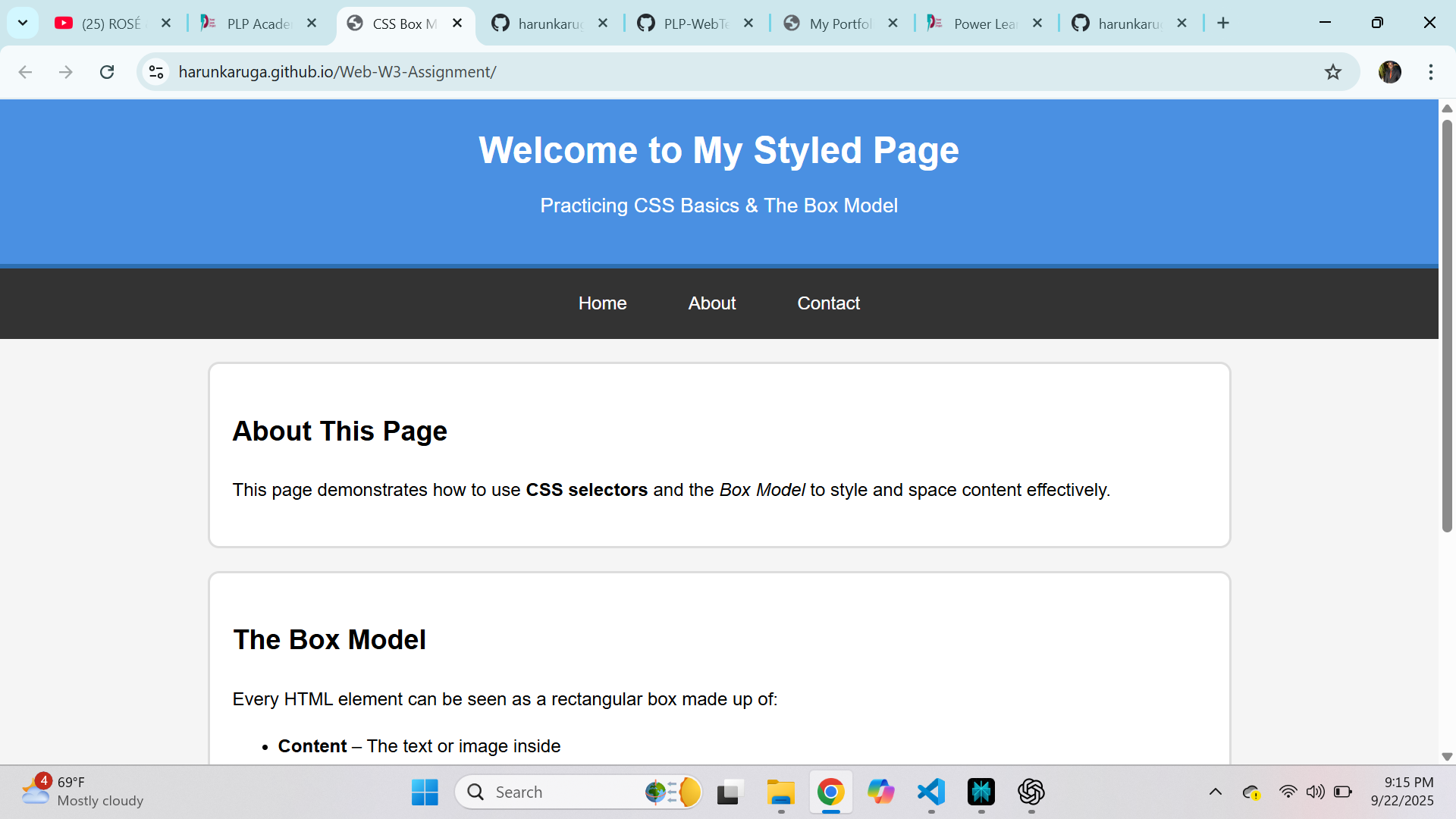Open Visual Studio Code from taskbar
The height and width of the screenshot is (819, 1456).
(x=930, y=792)
